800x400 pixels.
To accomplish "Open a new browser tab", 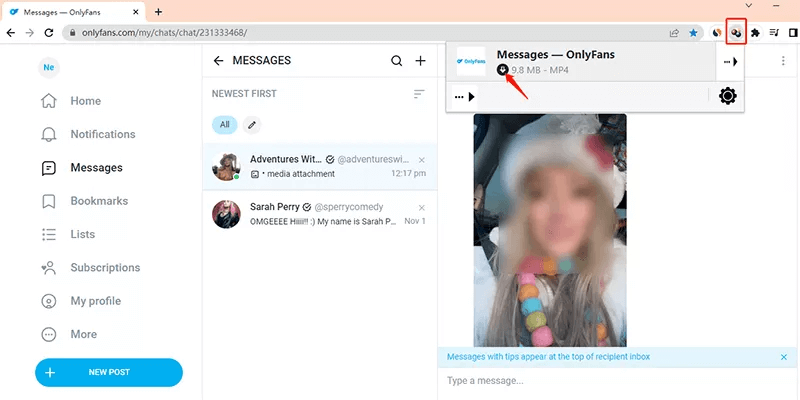I will point(158,12).
